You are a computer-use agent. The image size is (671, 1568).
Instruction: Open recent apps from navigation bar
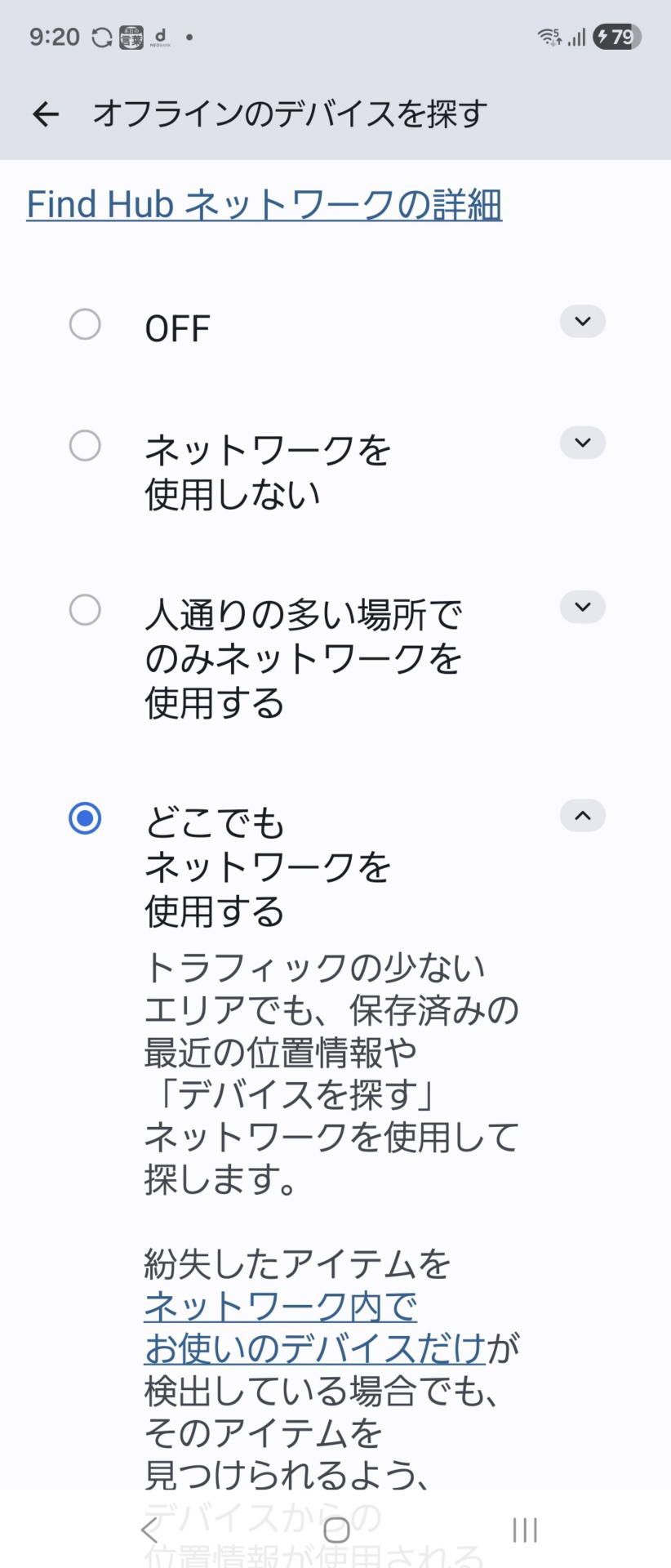pyautogui.click(x=524, y=1530)
